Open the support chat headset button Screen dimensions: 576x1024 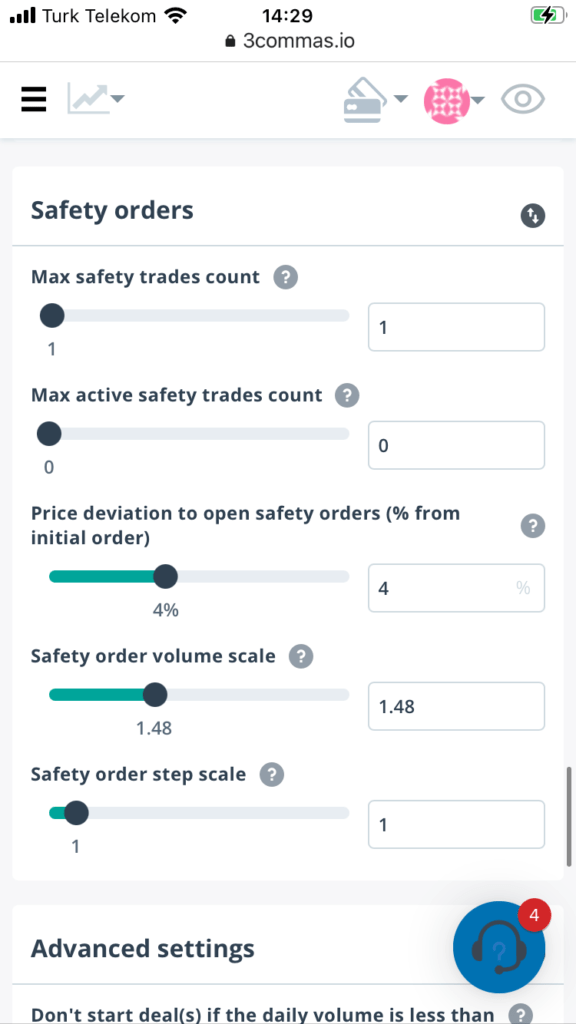[499, 947]
